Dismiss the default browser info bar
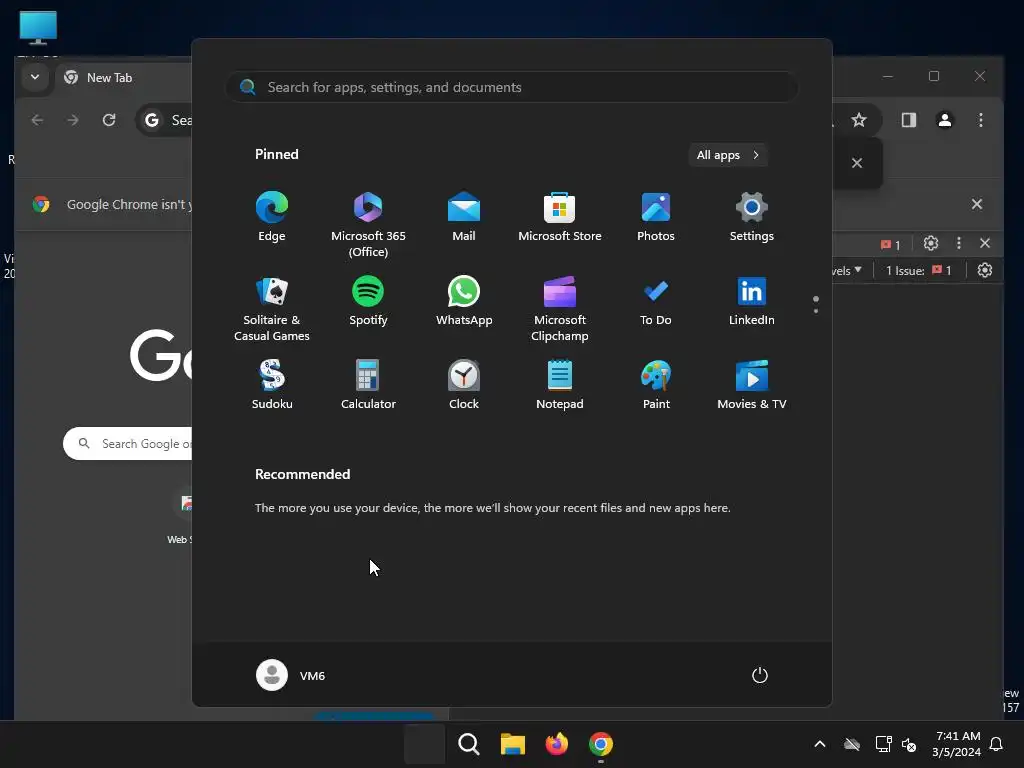This screenshot has height=768, width=1024. (976, 204)
